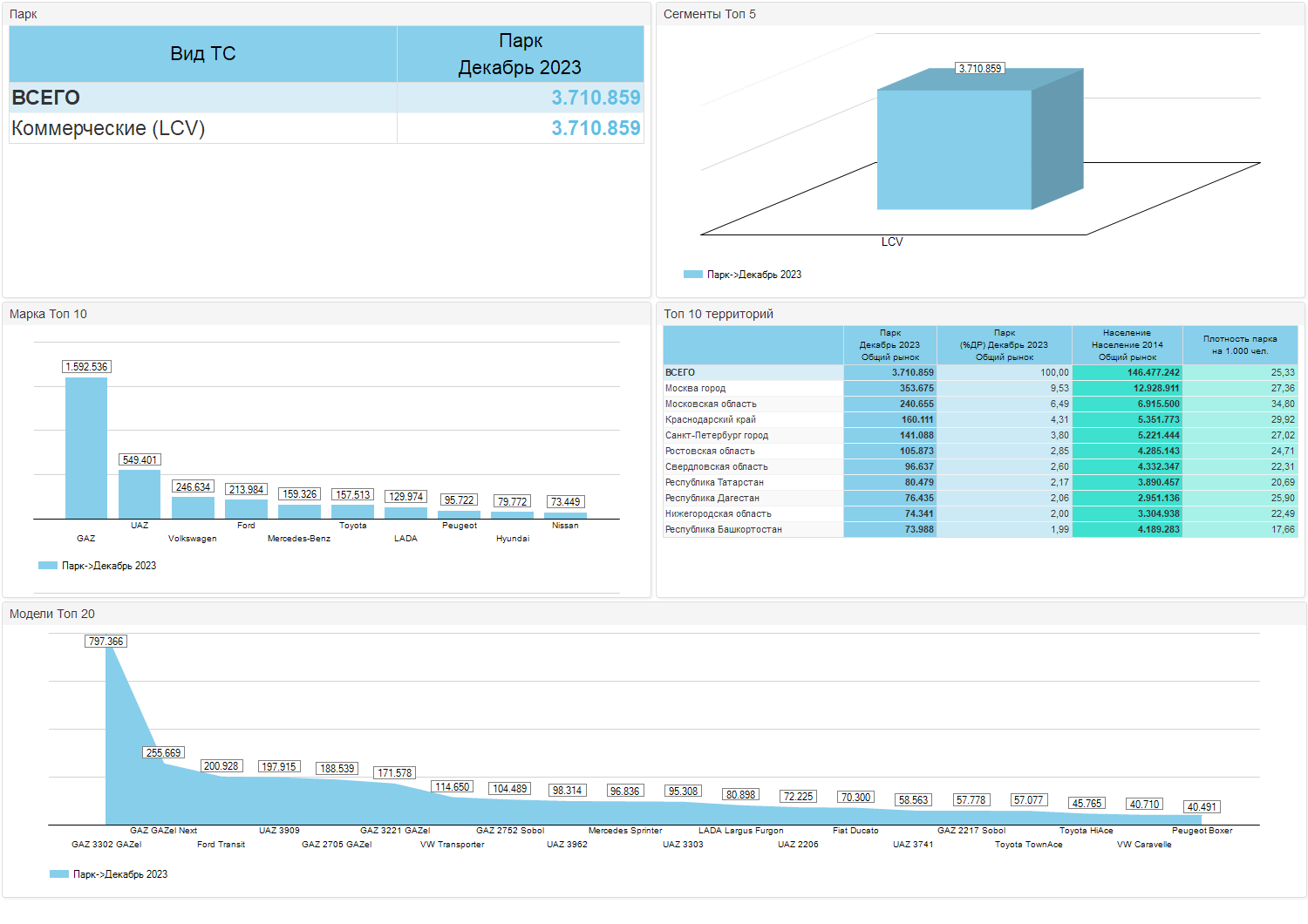
Task: Click the GAZ GAZel Next value 255.669
Action: [163, 753]
